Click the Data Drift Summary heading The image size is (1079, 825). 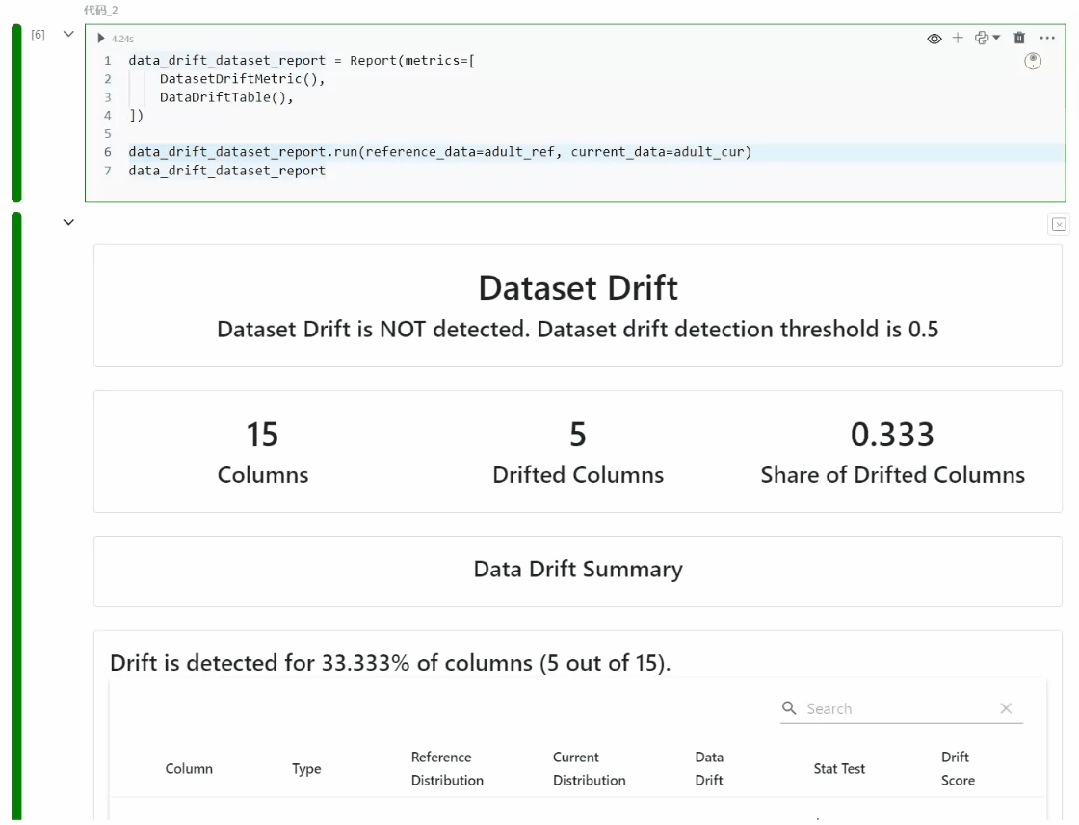click(x=578, y=569)
